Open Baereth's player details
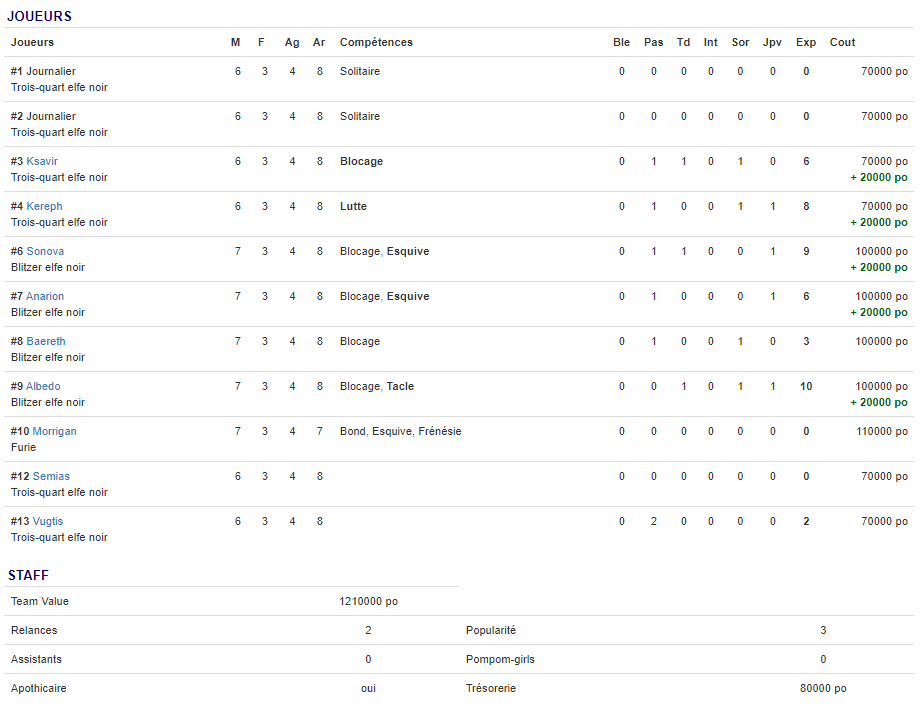Viewport: 922px width, 709px height. coord(46,341)
